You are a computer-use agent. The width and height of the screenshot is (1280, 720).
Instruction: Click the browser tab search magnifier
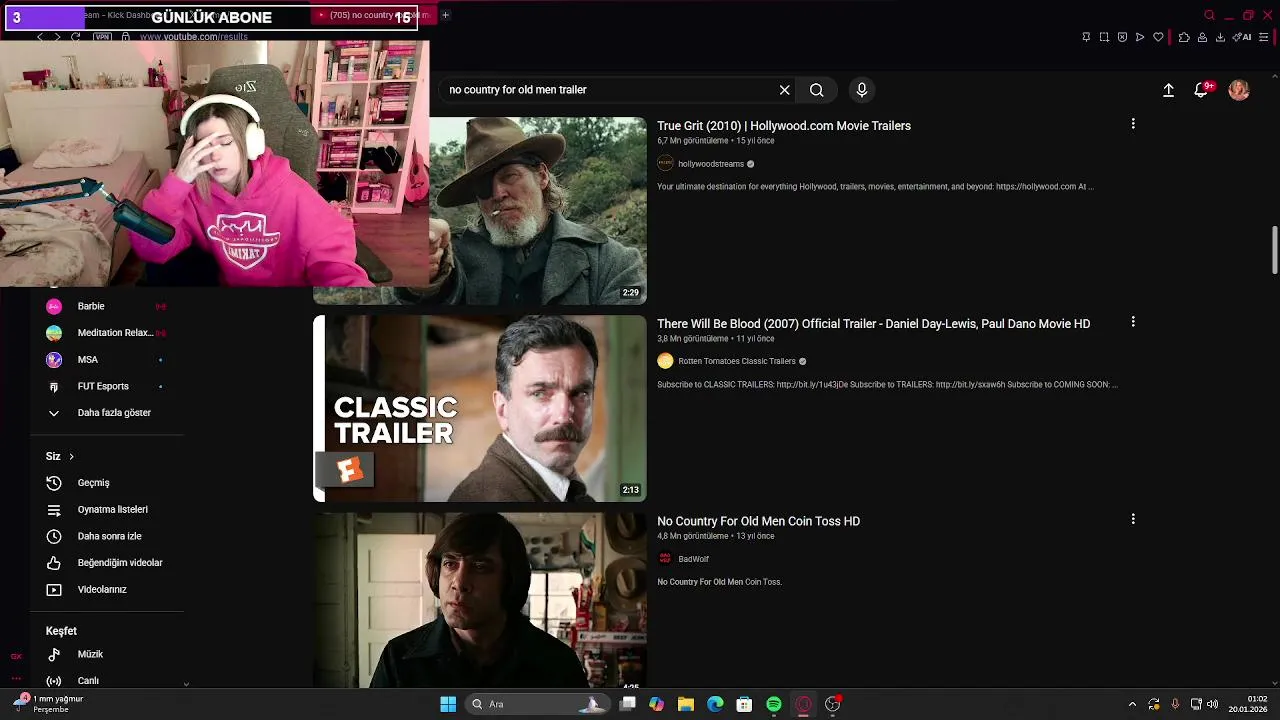tap(1209, 15)
